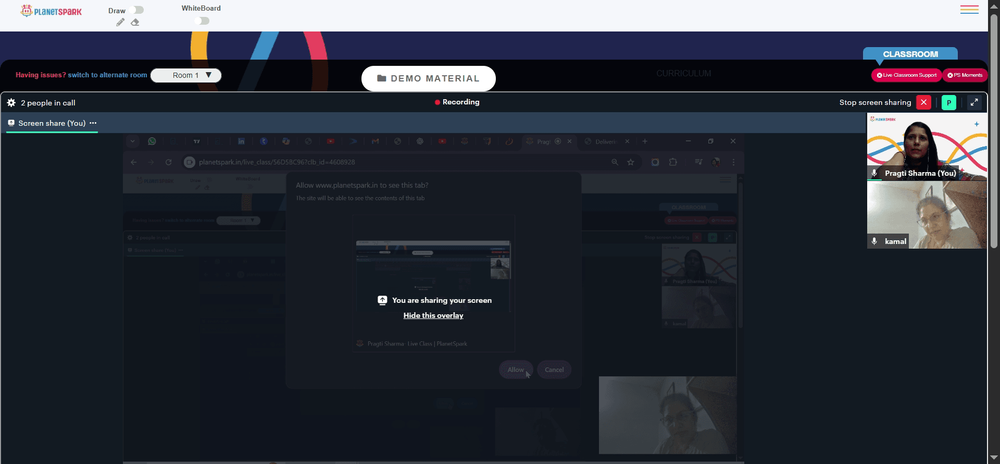This screenshot has height=464, width=1000.
Task: Click kamal's video tile
Action: pyautogui.click(x=926, y=215)
